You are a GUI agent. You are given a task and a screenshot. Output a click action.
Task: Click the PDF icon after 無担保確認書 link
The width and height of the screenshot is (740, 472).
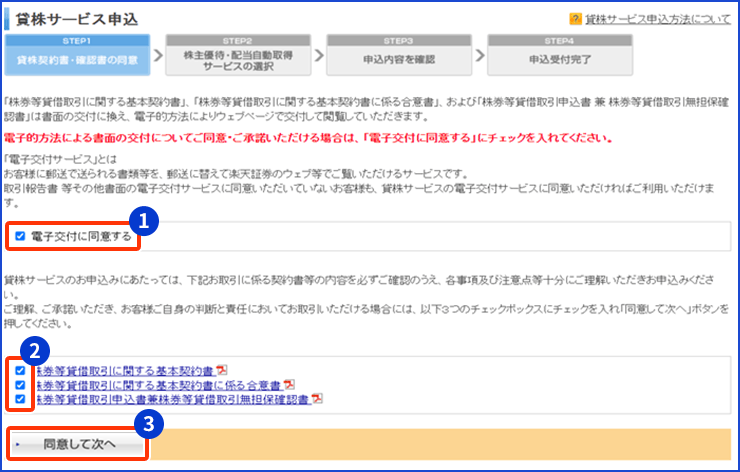tap(317, 399)
